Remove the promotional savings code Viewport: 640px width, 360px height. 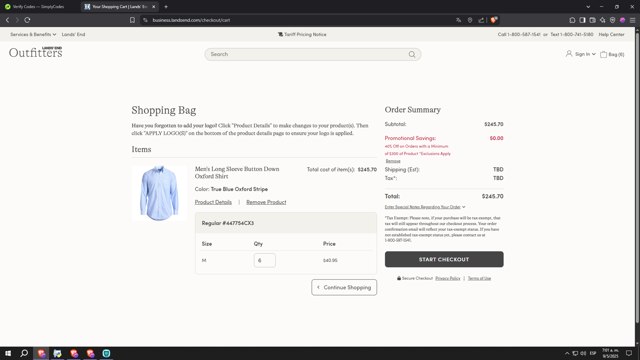pyautogui.click(x=393, y=161)
